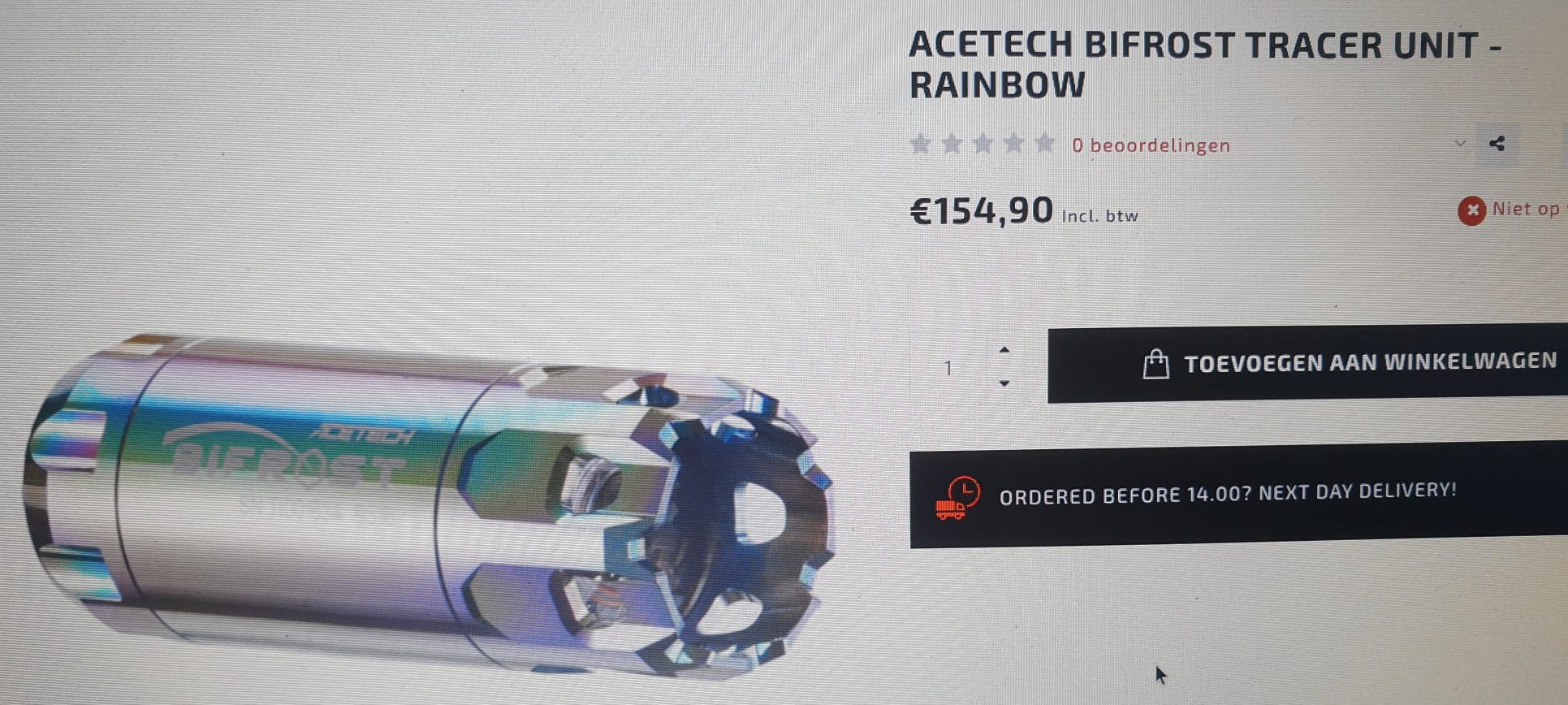Screen dimensions: 1568x705
Task: Click the red delivery truck clock icon
Action: (957, 498)
